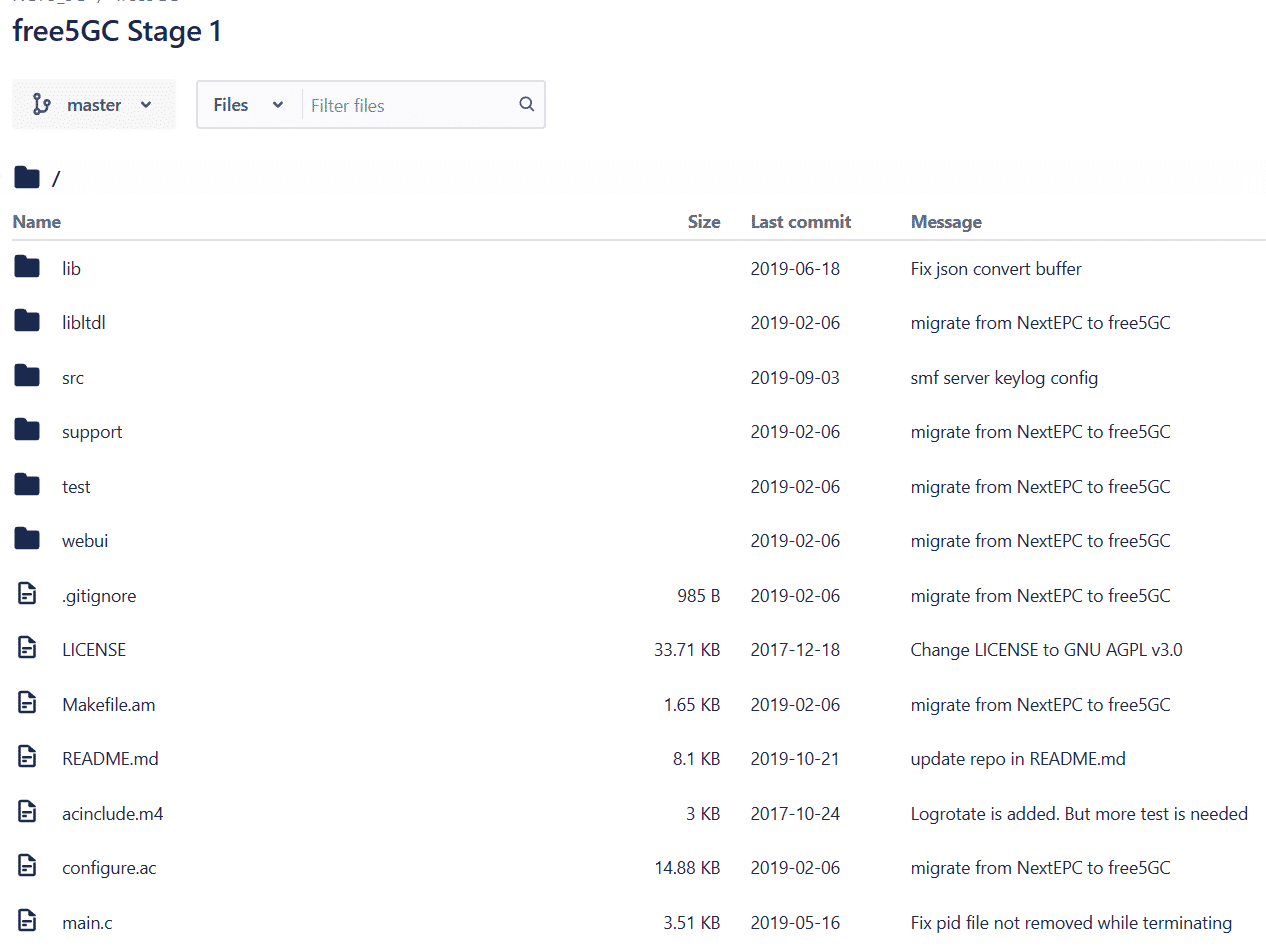Open libltdl row's migrate commit message
This screenshot has height=946, width=1266.
pyautogui.click(x=1040, y=323)
